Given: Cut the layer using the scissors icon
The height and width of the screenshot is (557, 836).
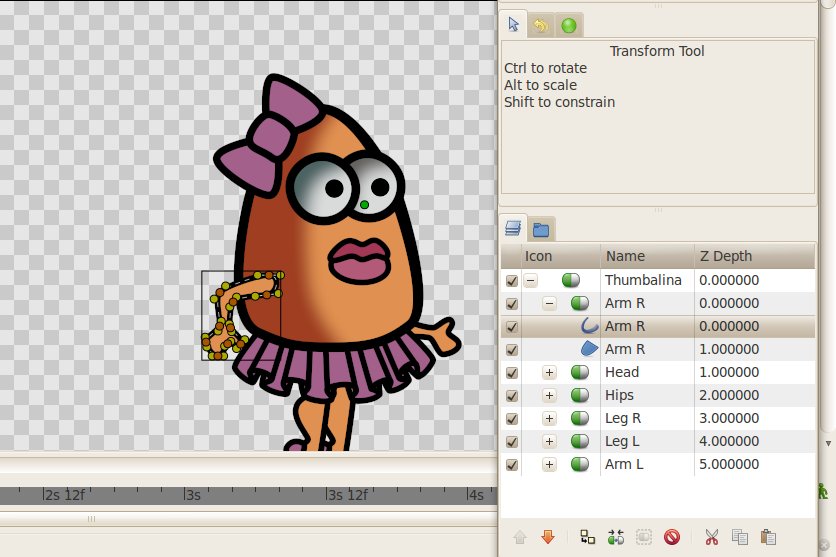Looking at the screenshot, I should [712, 537].
